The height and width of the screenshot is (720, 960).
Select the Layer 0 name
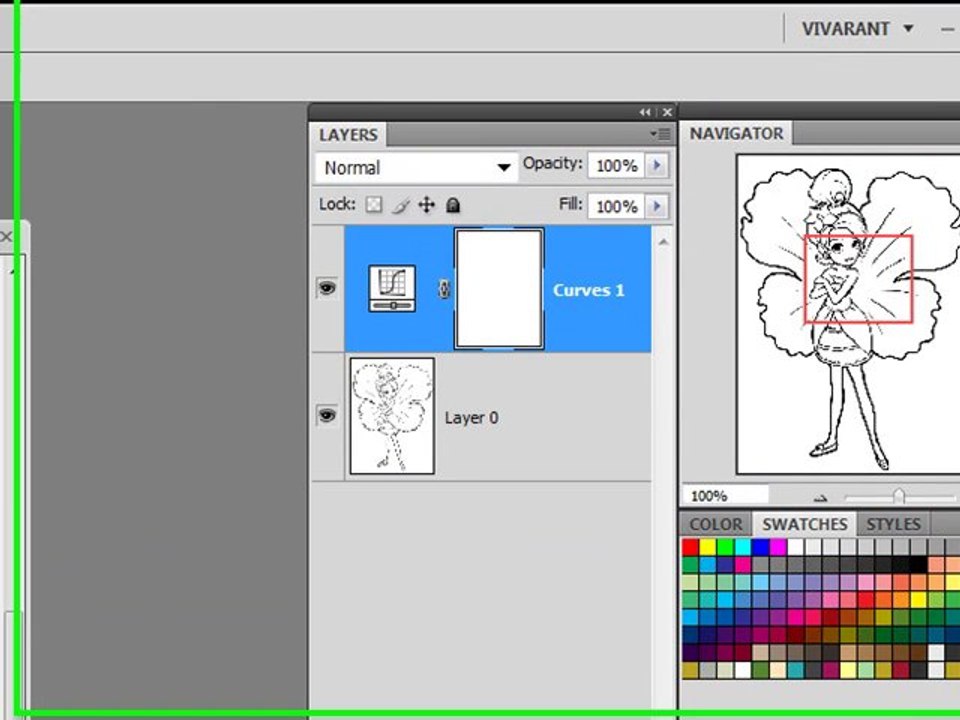coord(471,418)
